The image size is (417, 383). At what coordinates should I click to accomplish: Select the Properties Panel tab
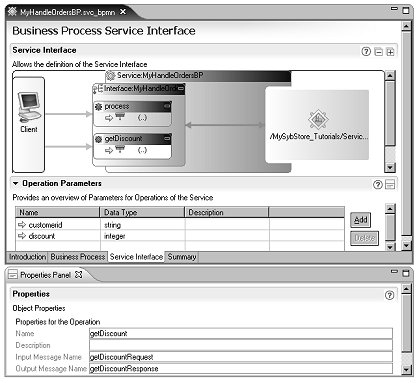pos(46,275)
